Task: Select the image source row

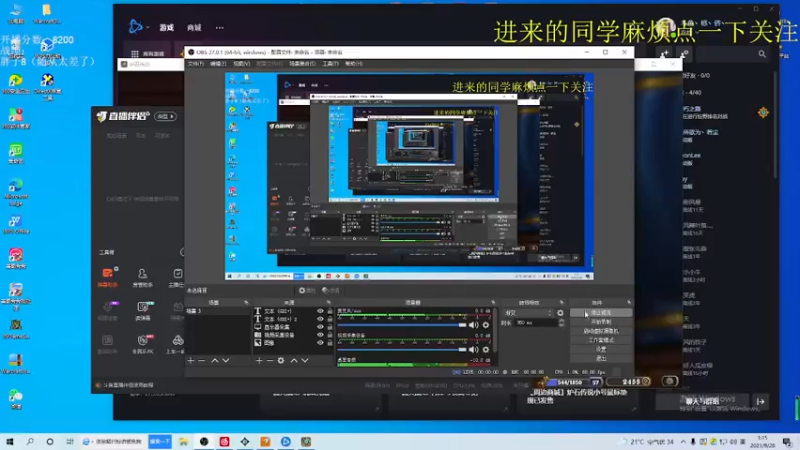Action: tap(293, 343)
